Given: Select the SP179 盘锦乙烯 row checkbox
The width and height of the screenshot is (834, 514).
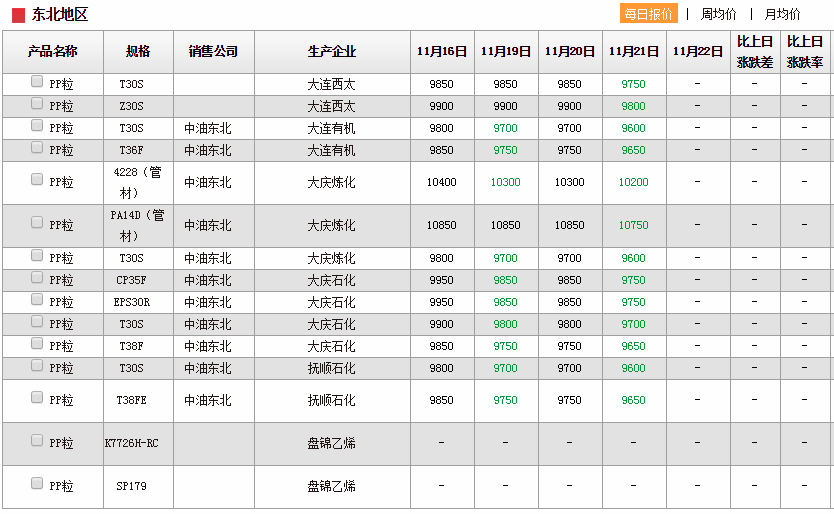Looking at the screenshot, I should [x=37, y=484].
